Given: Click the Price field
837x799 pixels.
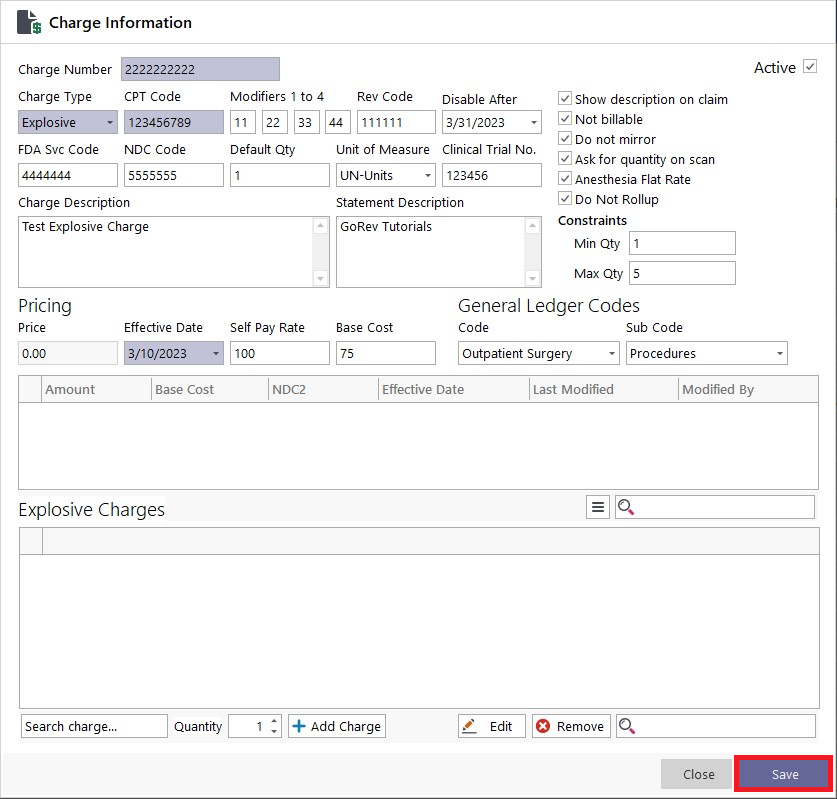Looking at the screenshot, I should (x=68, y=353).
